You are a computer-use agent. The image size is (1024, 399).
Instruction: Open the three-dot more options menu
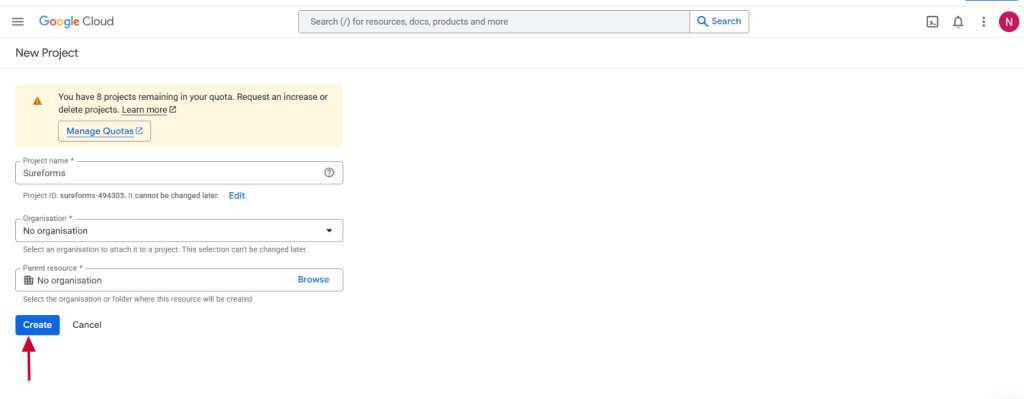click(984, 22)
